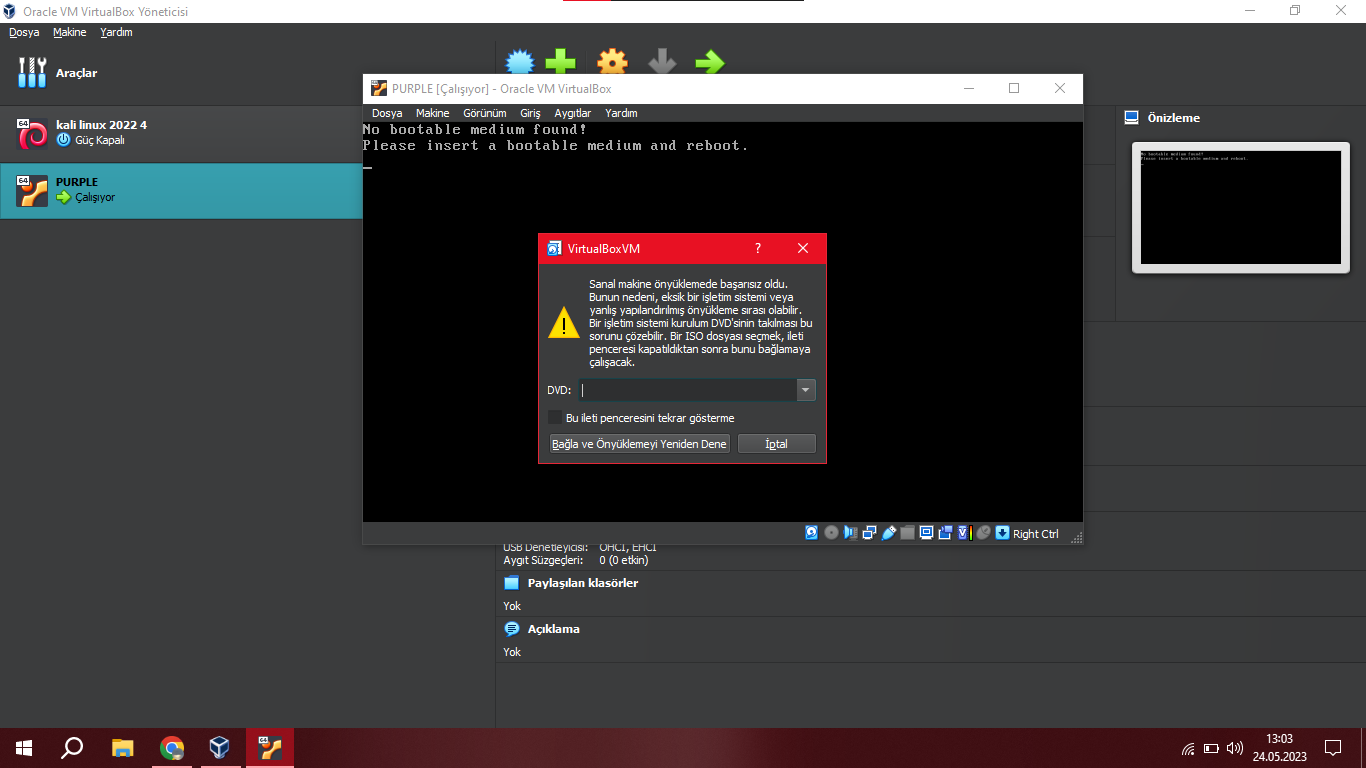Open the notification center icon
This screenshot has height=768, width=1366.
(1333, 748)
